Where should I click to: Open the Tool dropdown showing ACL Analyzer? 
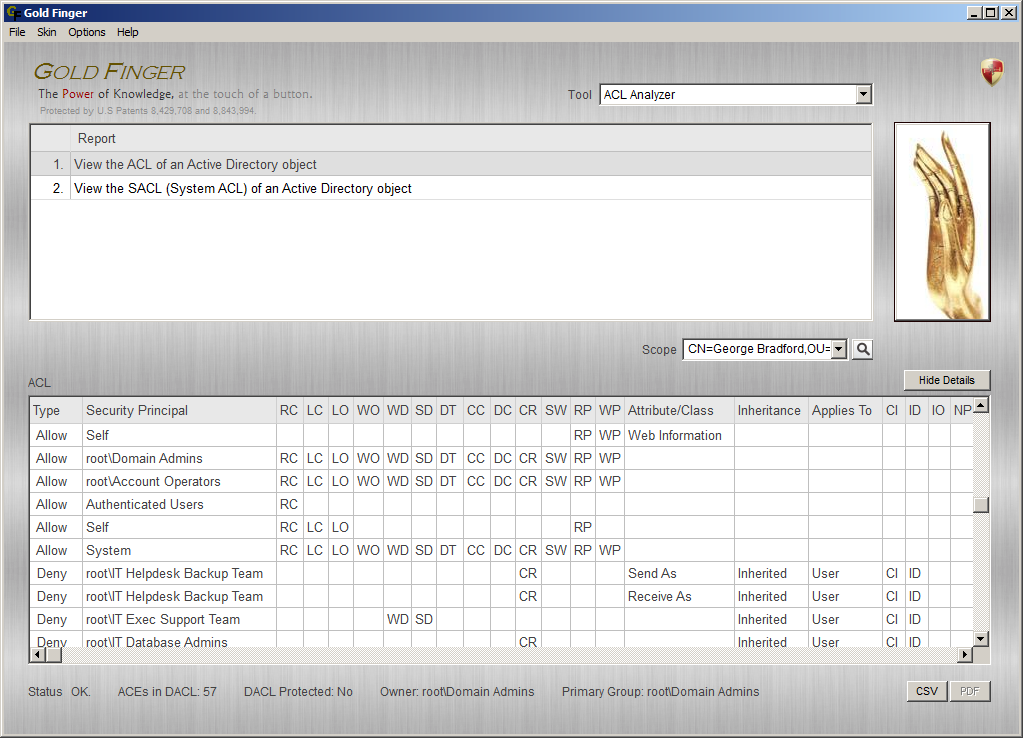point(735,94)
